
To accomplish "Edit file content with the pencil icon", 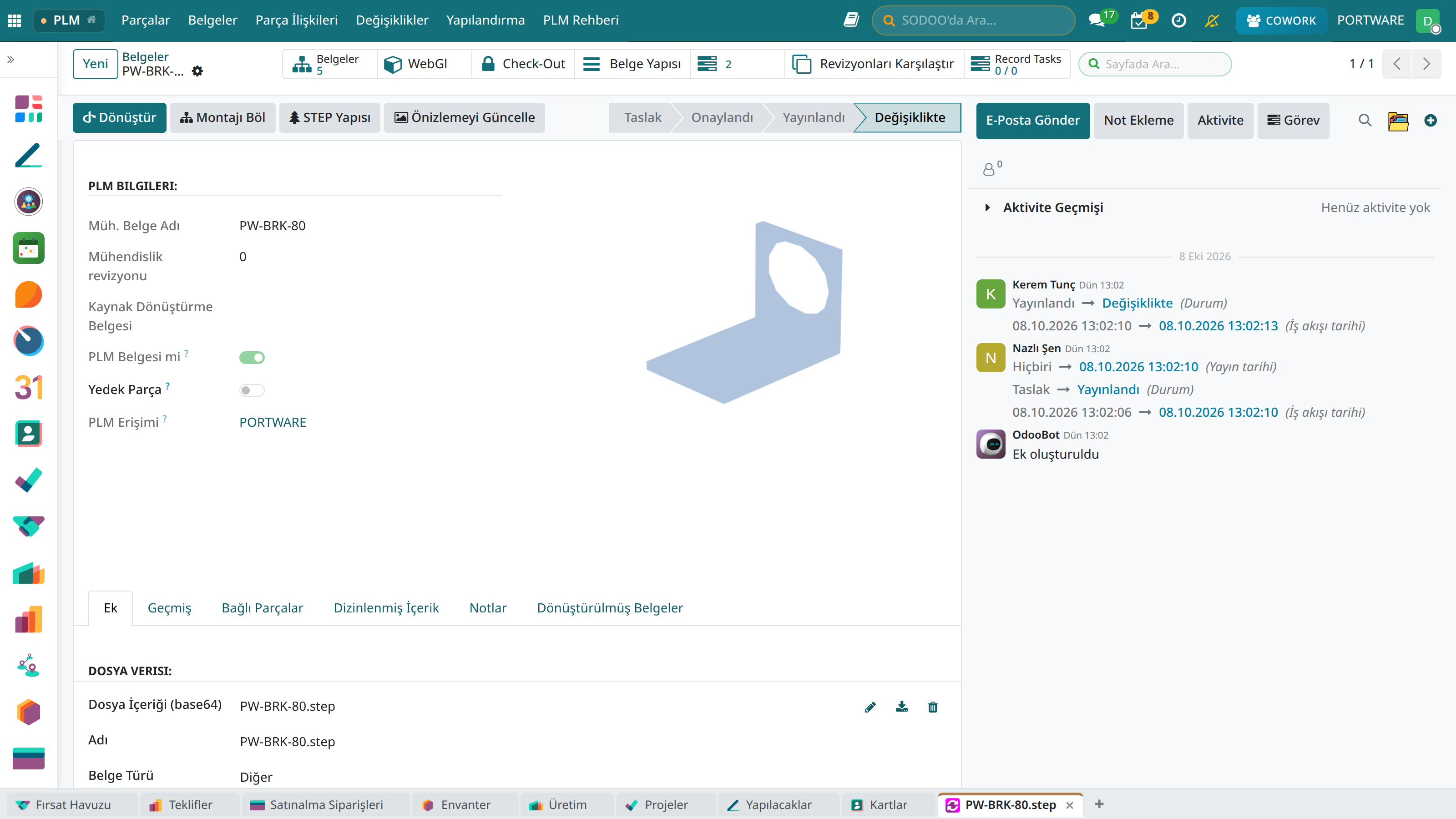I will coord(870,707).
